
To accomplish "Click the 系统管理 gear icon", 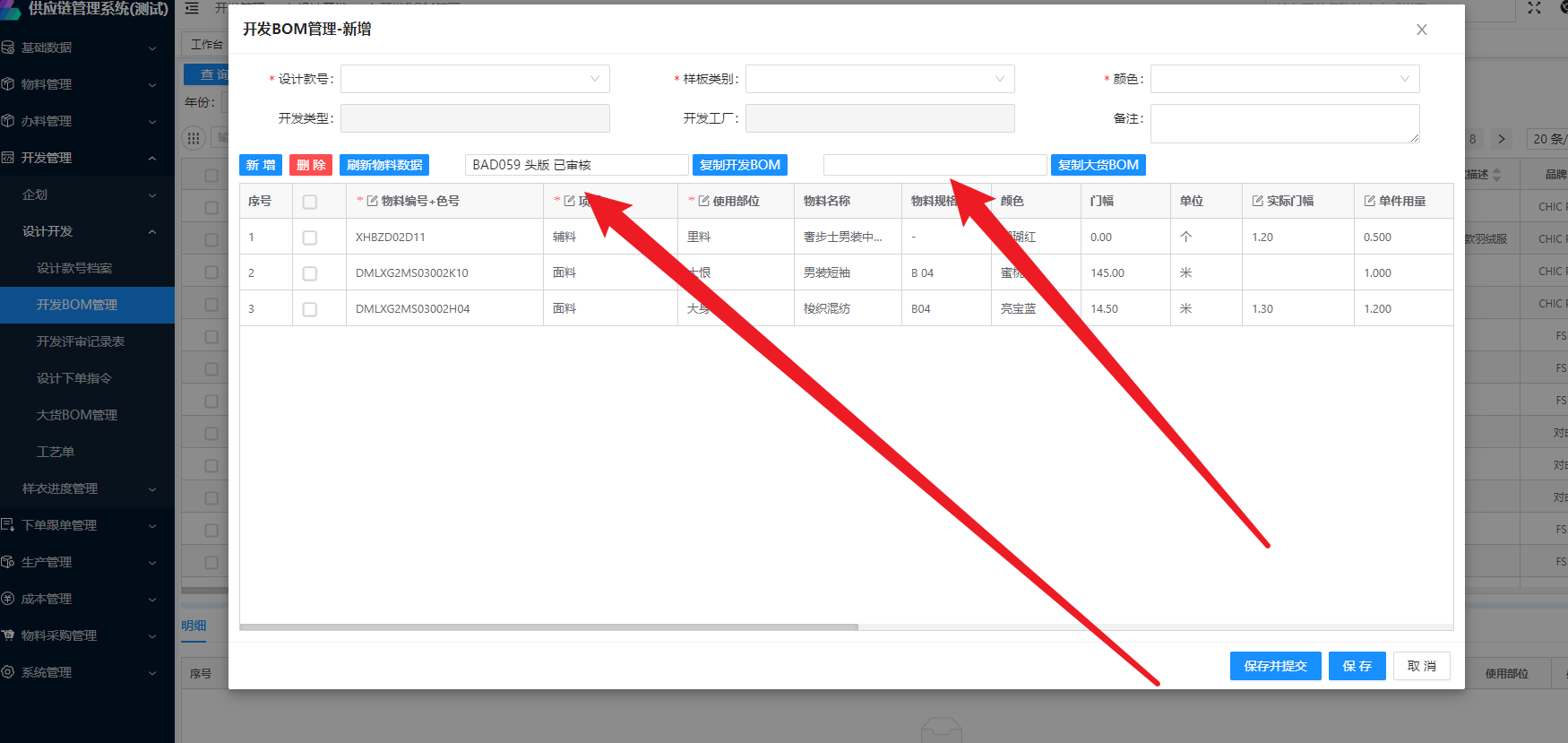I will pos(8,672).
